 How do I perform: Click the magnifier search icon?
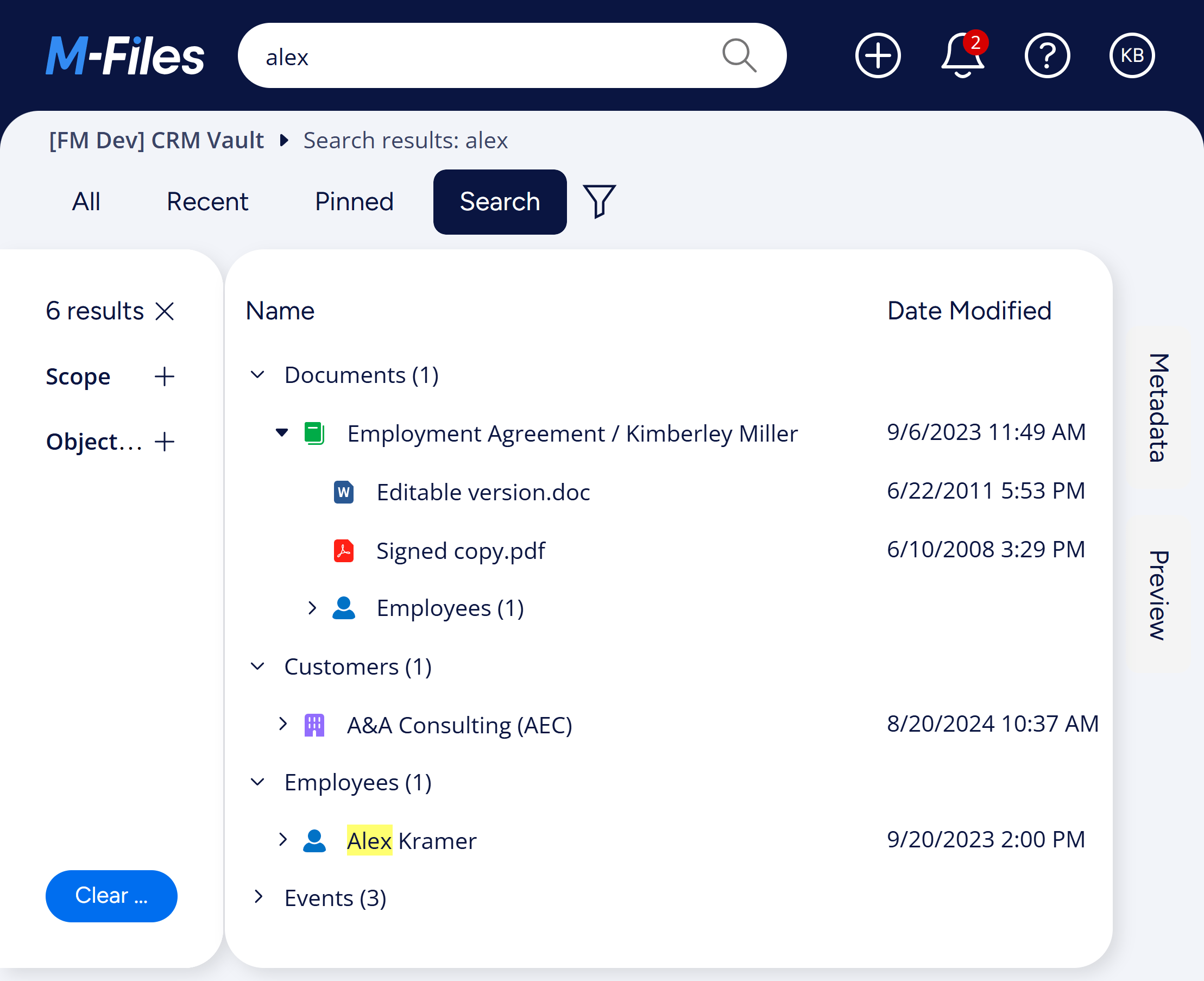[x=739, y=56]
